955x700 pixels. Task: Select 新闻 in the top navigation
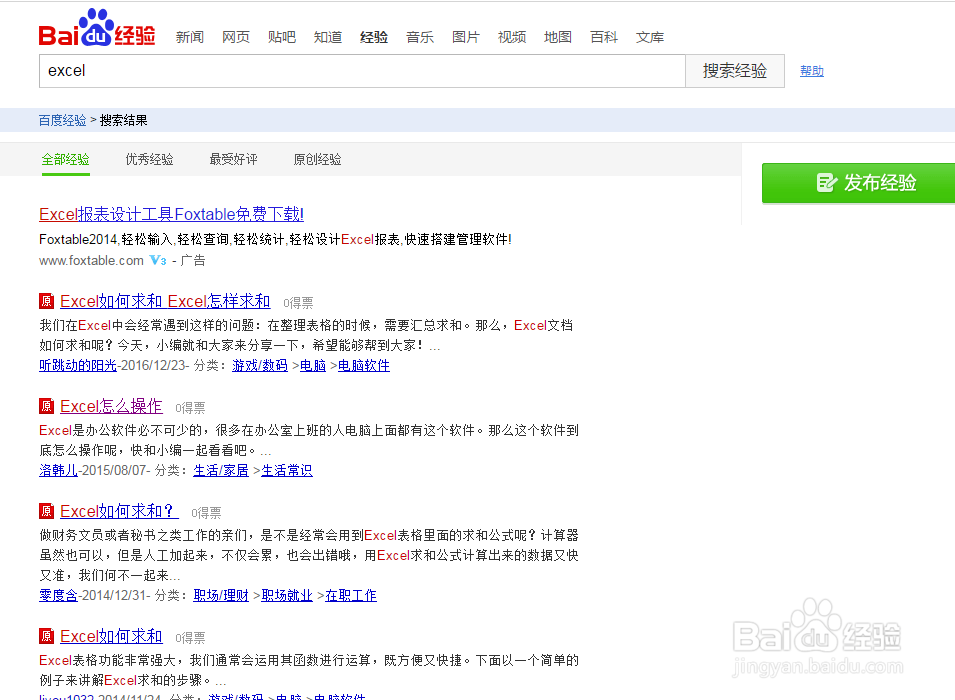190,37
